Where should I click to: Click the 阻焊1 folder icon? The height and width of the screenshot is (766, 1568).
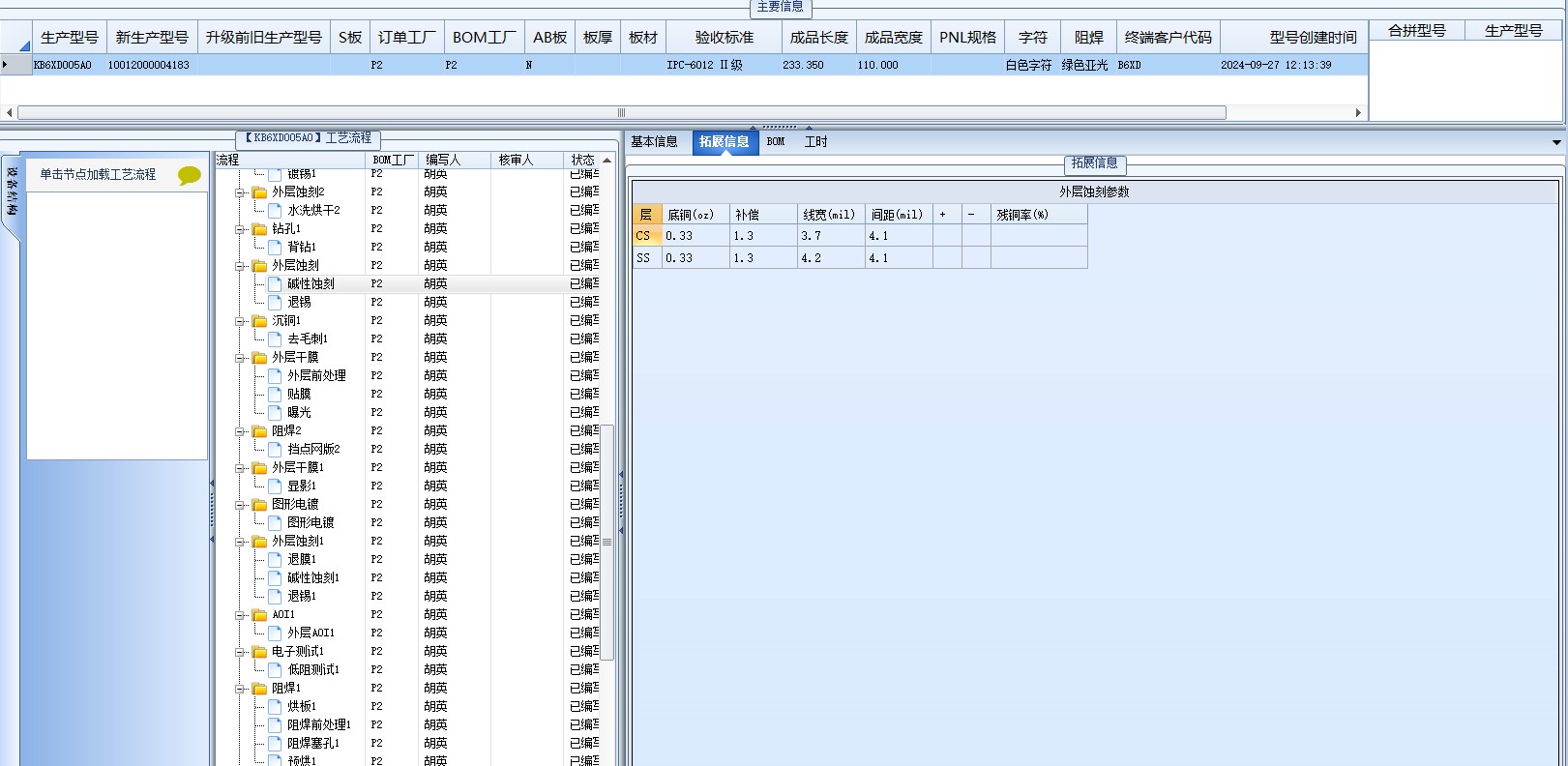[259, 689]
